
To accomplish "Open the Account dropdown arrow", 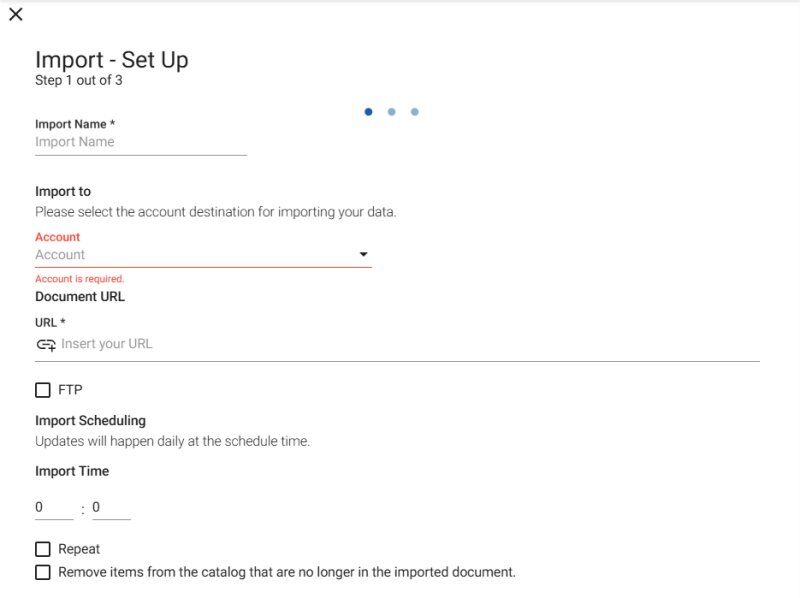I will pos(364,255).
